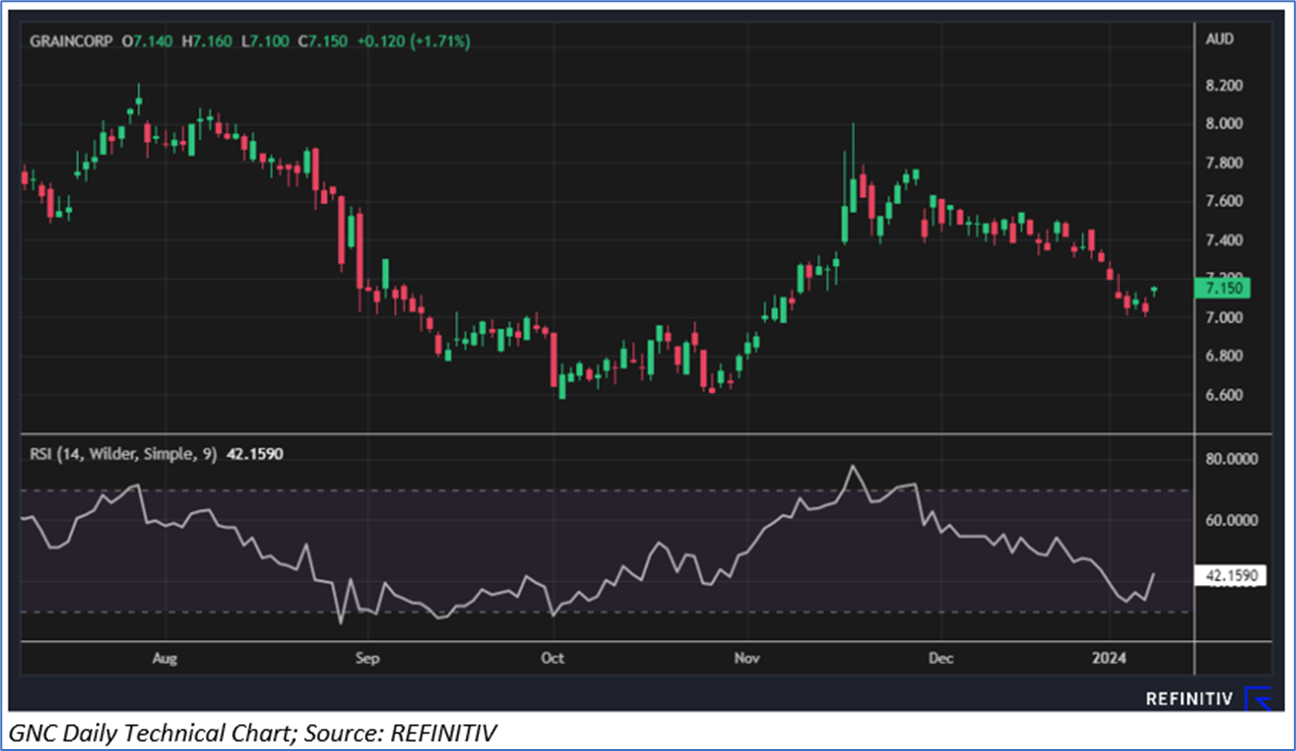Viewport: 1296px width, 751px height.
Task: Click the Oct date label
Action: 552,659
